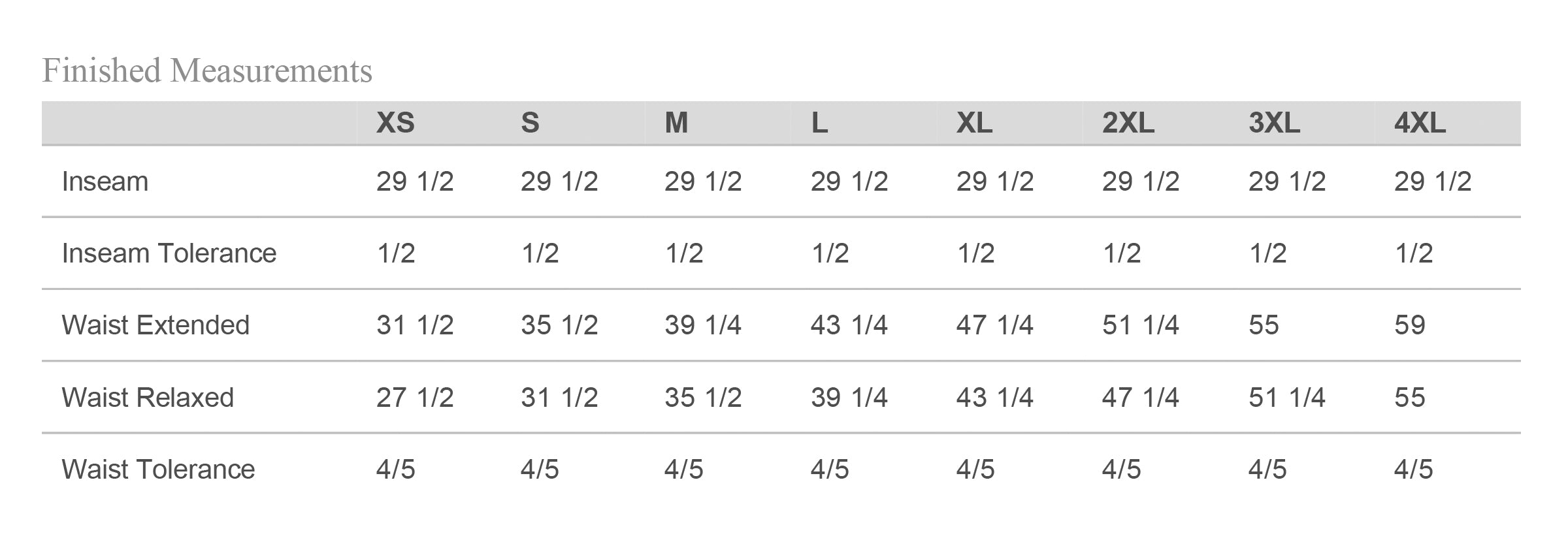Click the Finished Measurements heading
The width and height of the screenshot is (1568, 559).
click(207, 71)
